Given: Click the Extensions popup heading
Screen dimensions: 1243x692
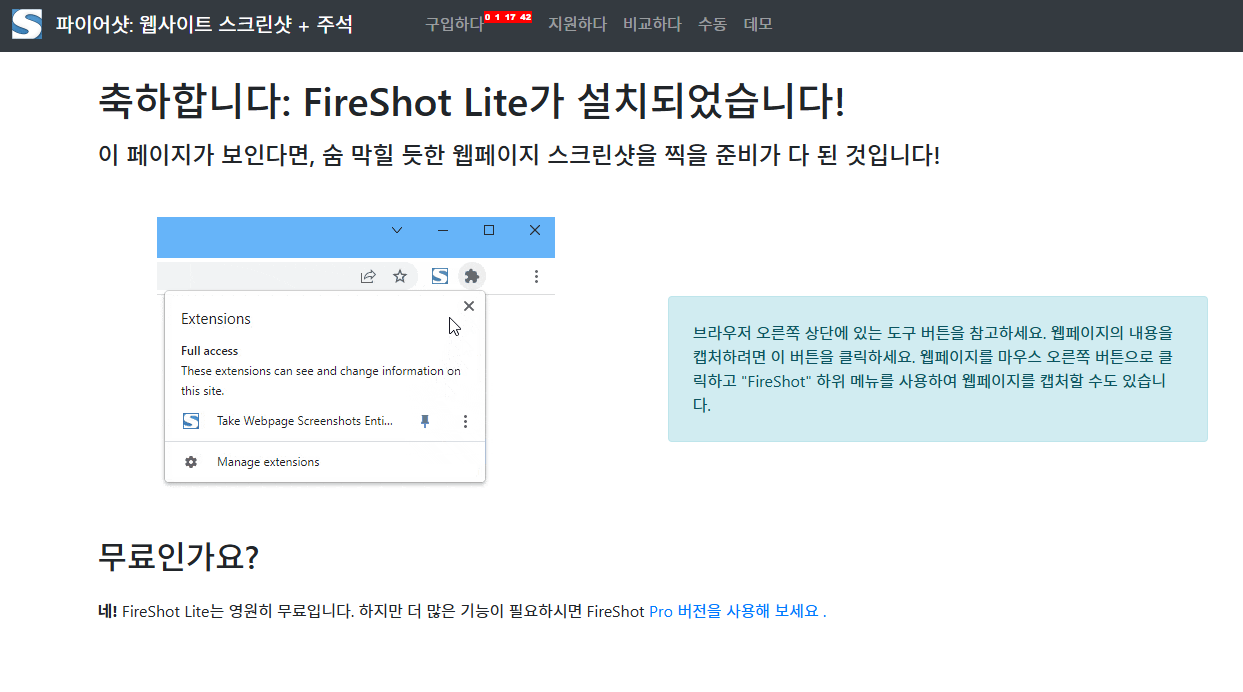Looking at the screenshot, I should (216, 319).
